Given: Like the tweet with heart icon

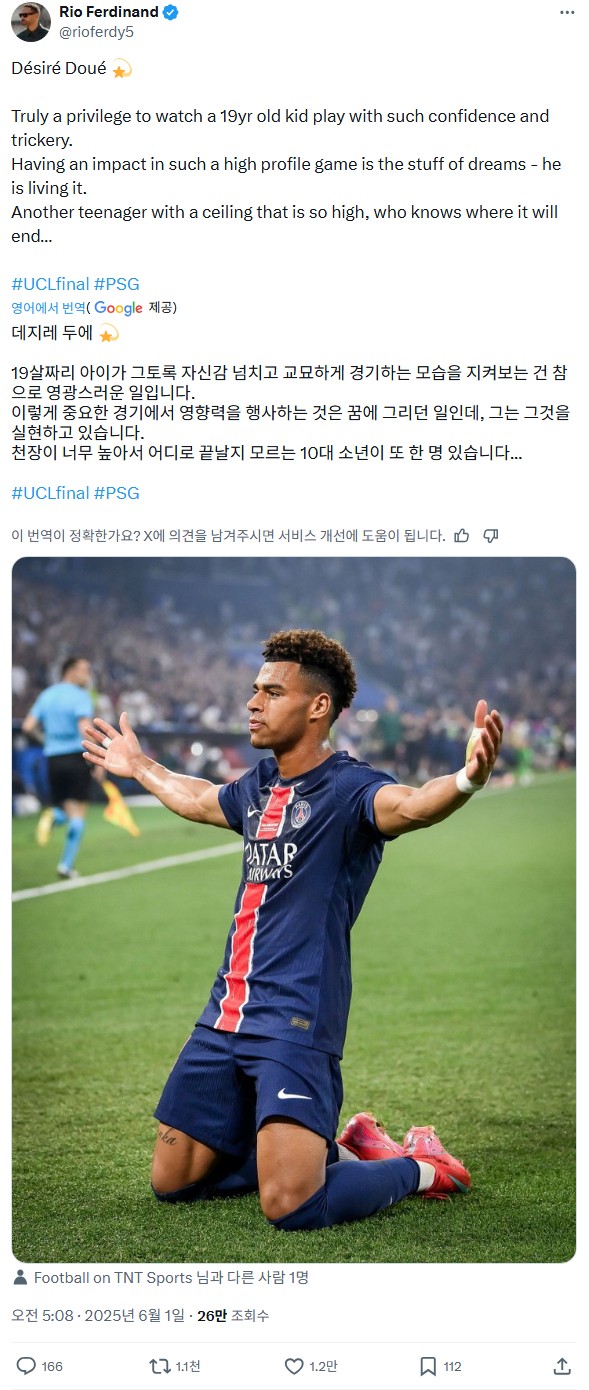Looking at the screenshot, I should (x=294, y=1366).
